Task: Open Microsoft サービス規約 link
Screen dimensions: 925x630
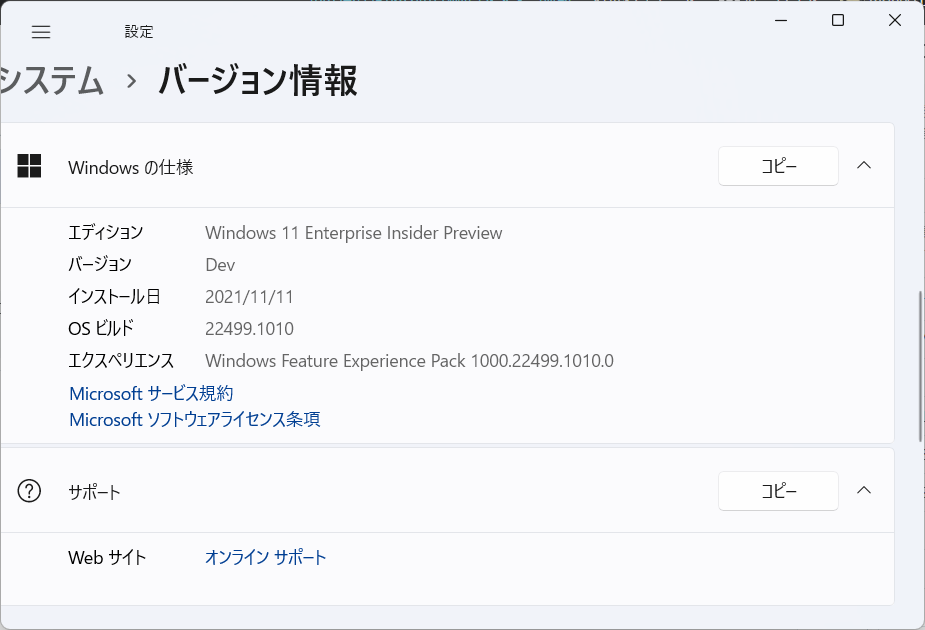Action: [151, 393]
